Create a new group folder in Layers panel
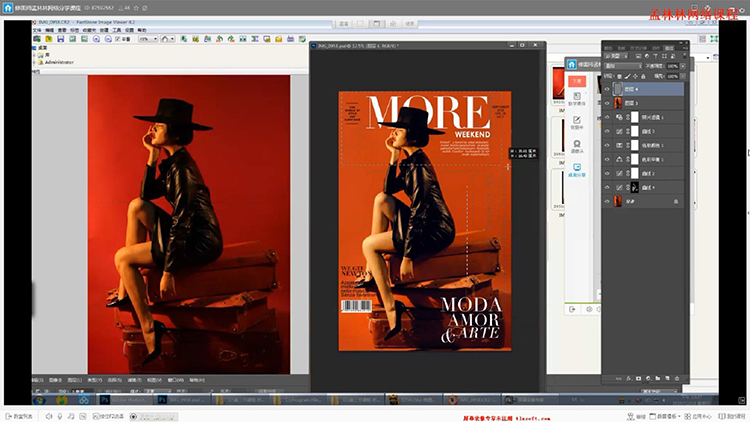This screenshot has height=422, width=750. pos(658,378)
